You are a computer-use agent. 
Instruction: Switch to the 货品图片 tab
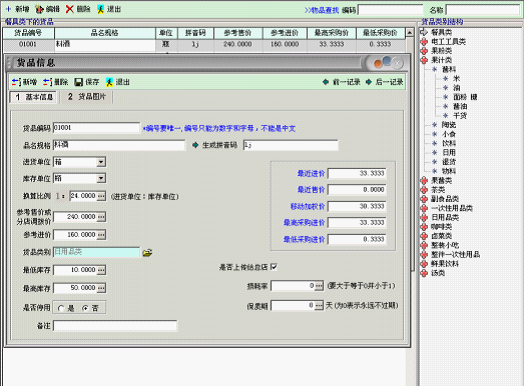[87, 97]
